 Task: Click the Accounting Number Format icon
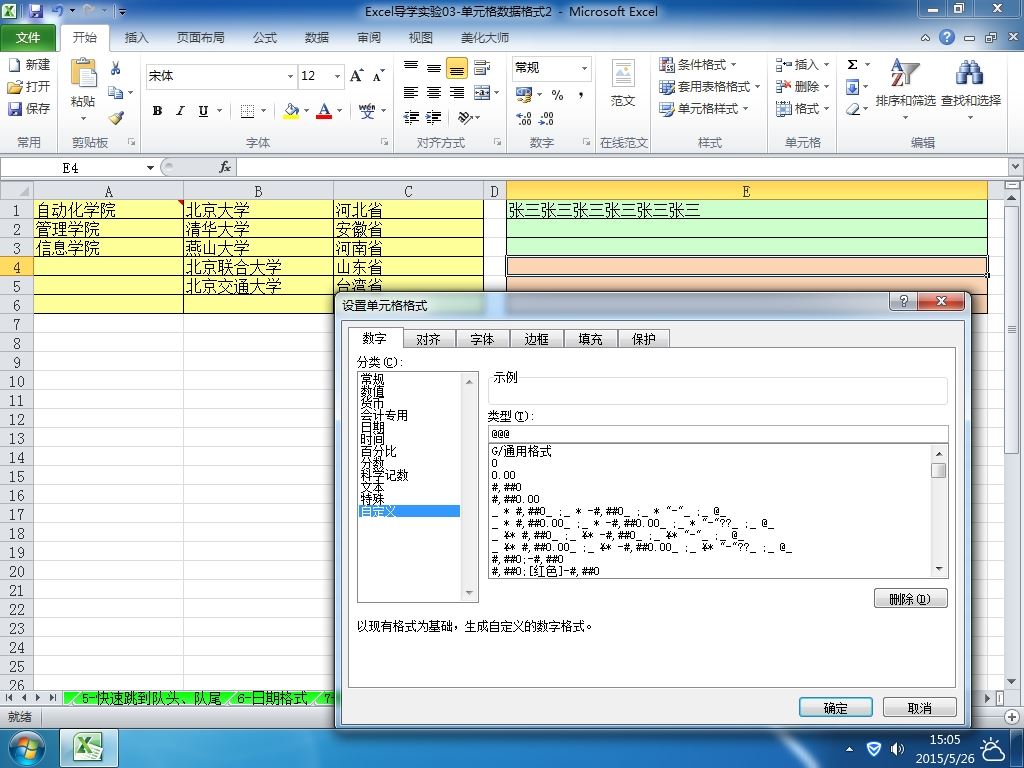524,95
